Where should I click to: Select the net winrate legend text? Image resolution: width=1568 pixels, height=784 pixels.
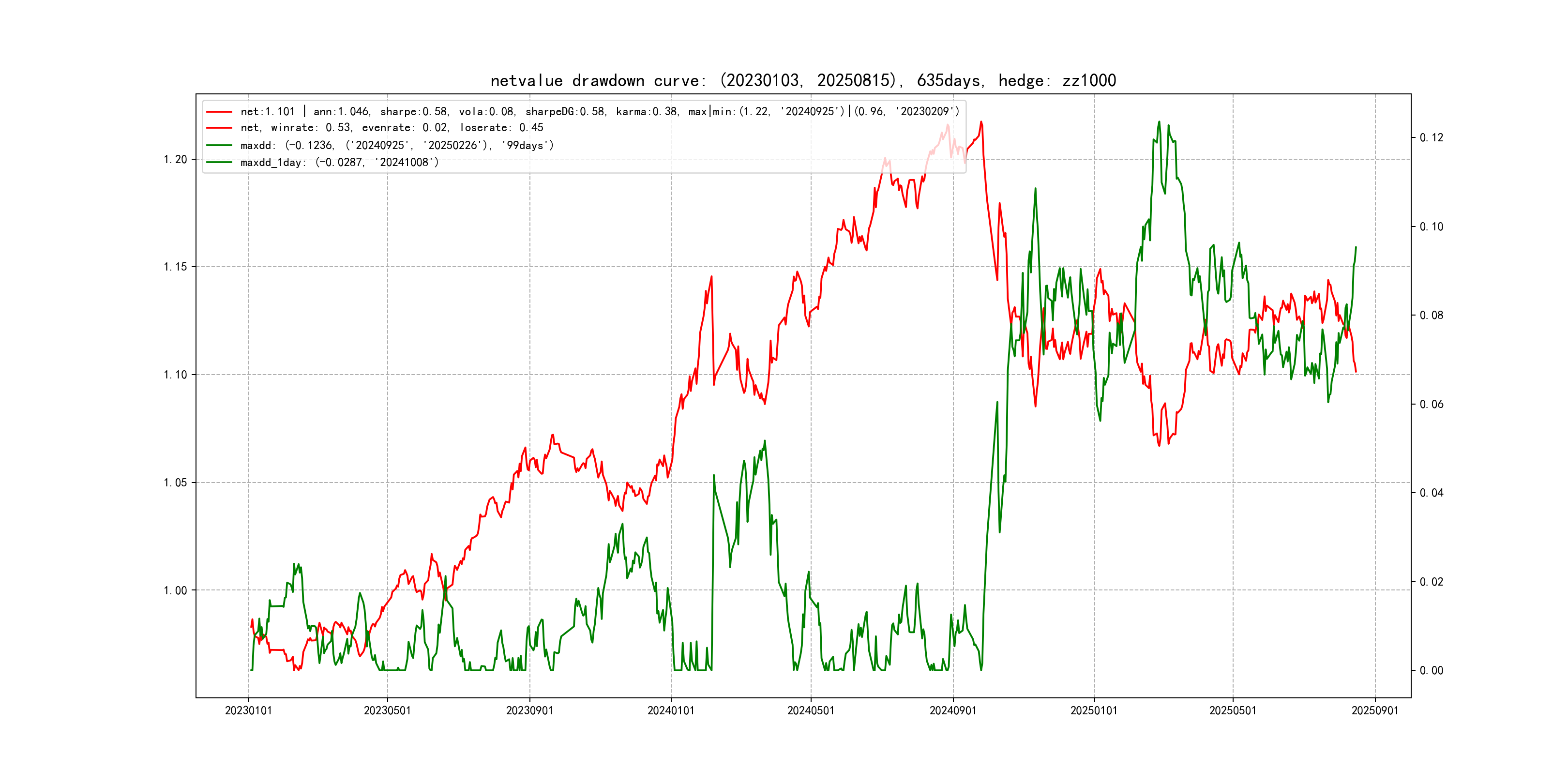(392, 128)
